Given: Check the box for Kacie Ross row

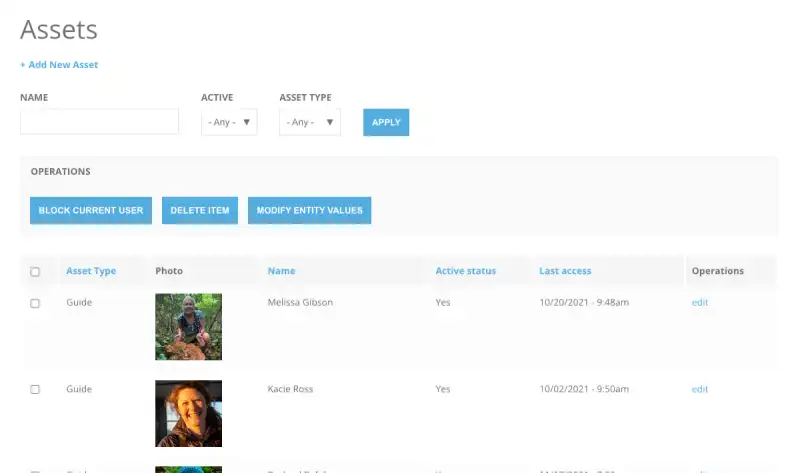Looking at the screenshot, I should pos(35,389).
